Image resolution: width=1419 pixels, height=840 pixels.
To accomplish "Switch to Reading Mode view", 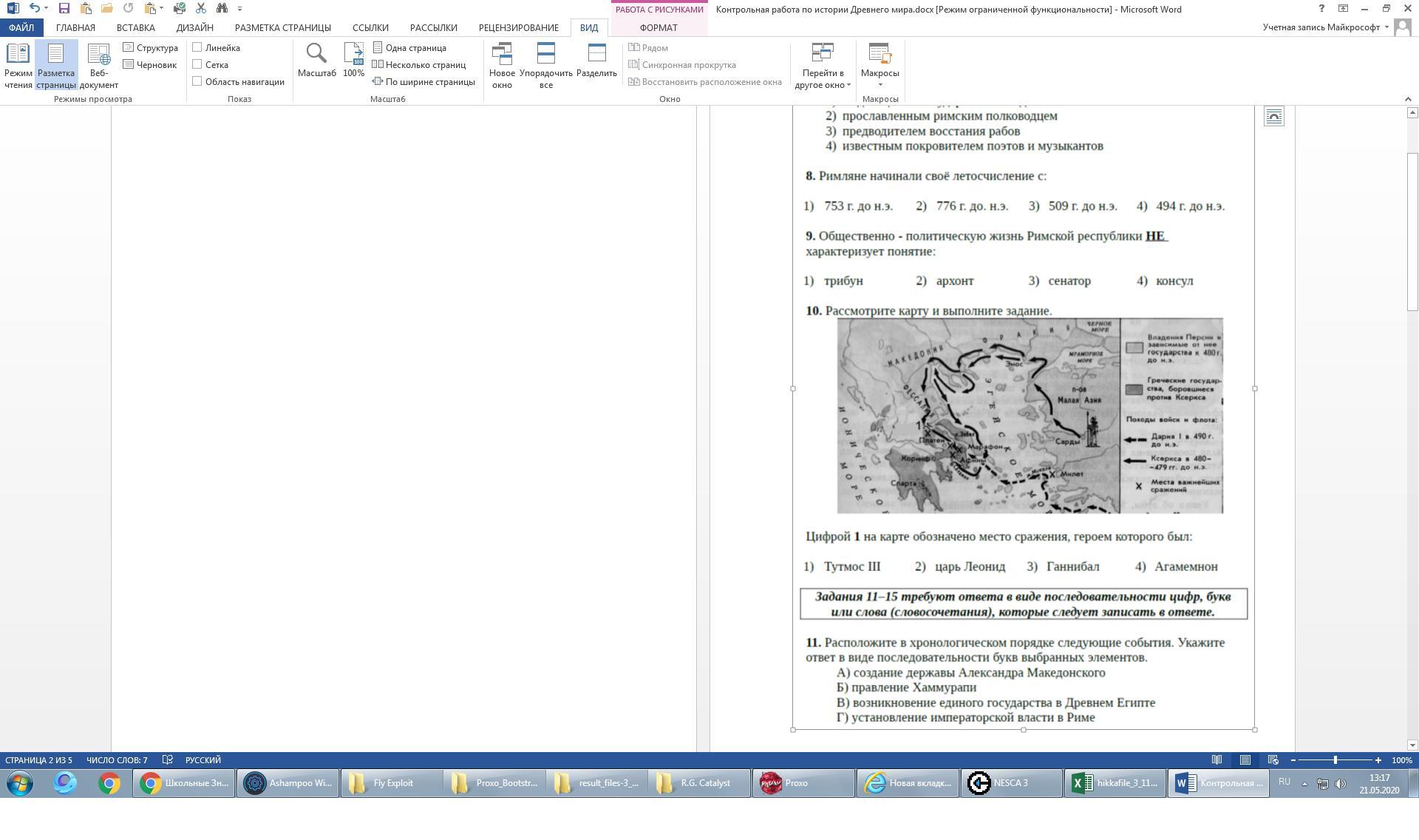I will pyautogui.click(x=18, y=65).
